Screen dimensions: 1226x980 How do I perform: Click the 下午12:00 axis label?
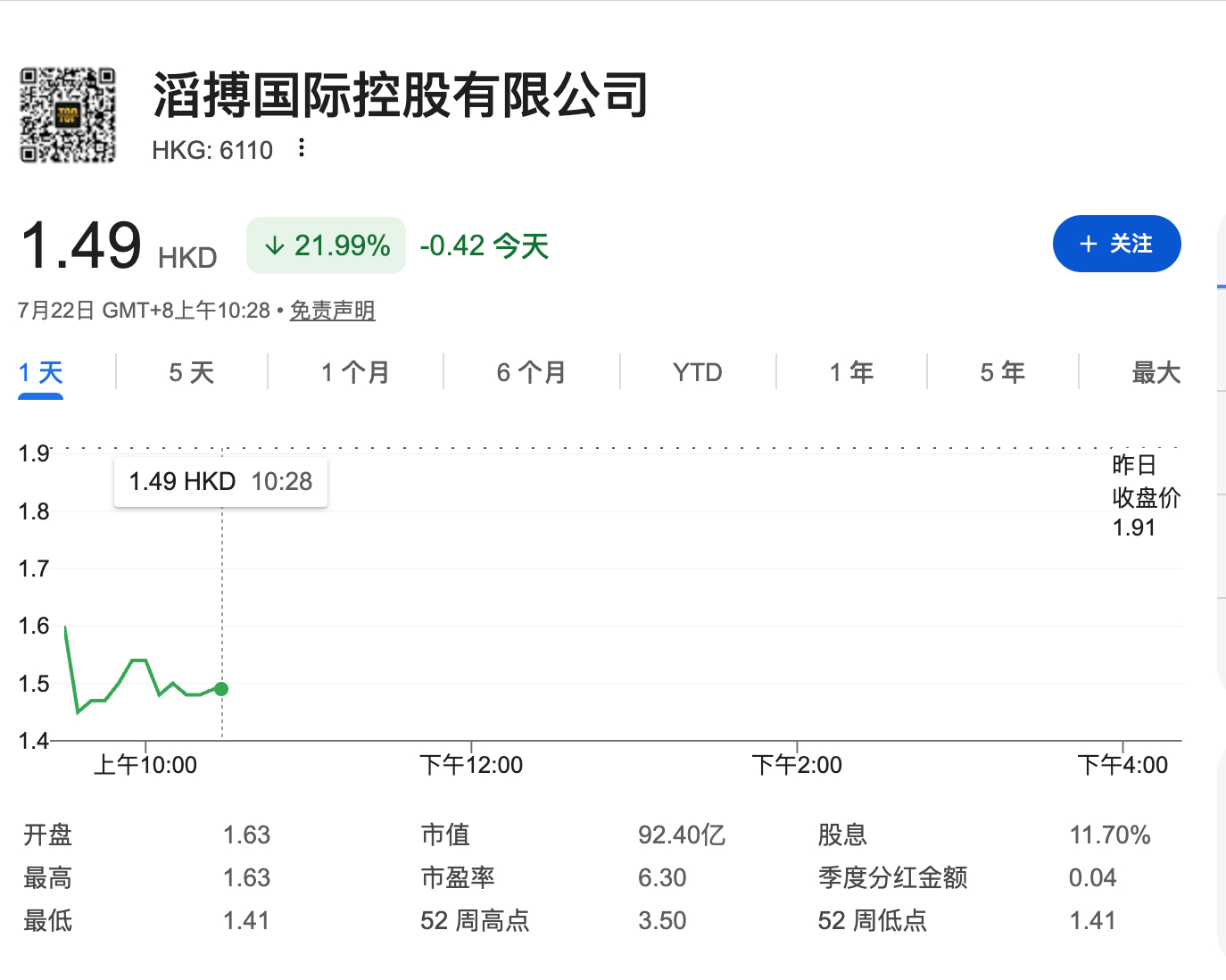471,765
